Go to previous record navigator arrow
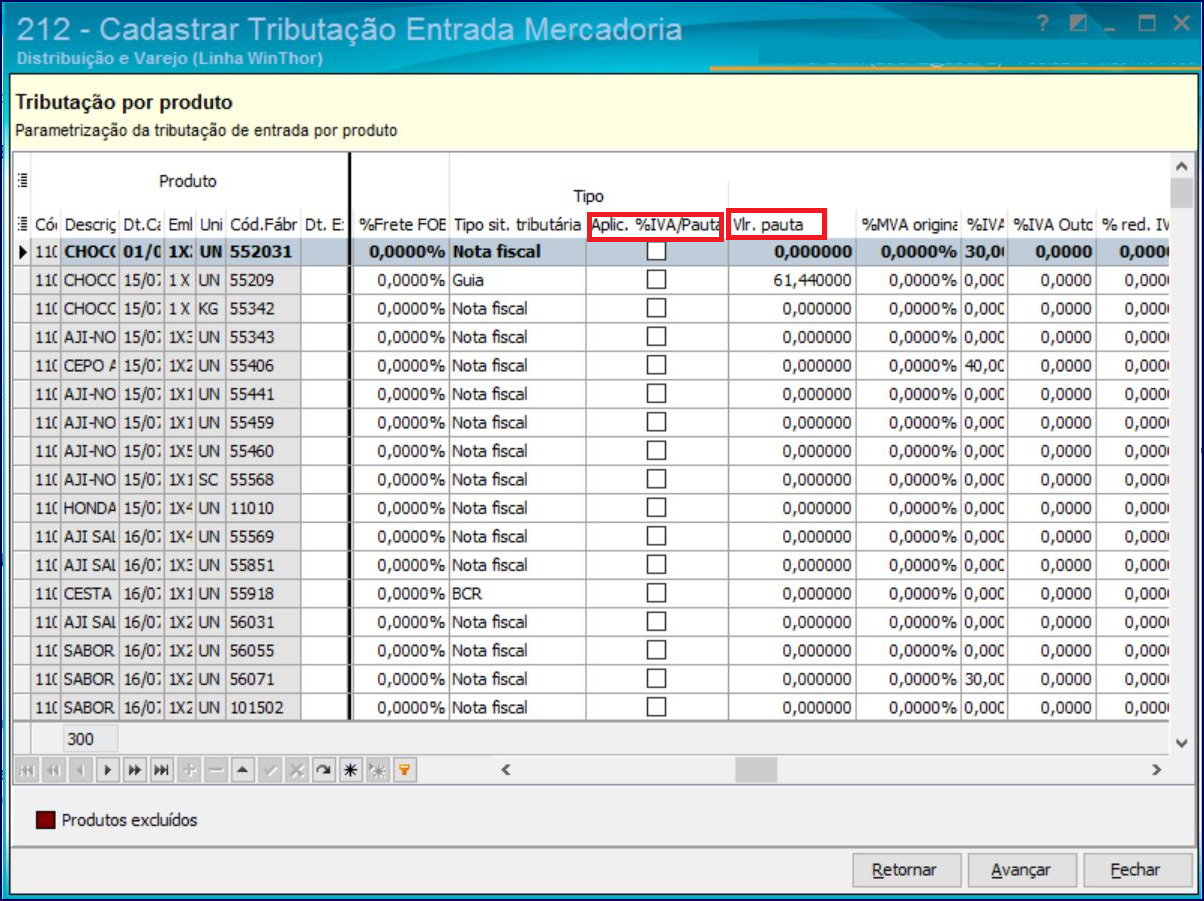Screen dimensions: 1204x901 click(x=81, y=770)
